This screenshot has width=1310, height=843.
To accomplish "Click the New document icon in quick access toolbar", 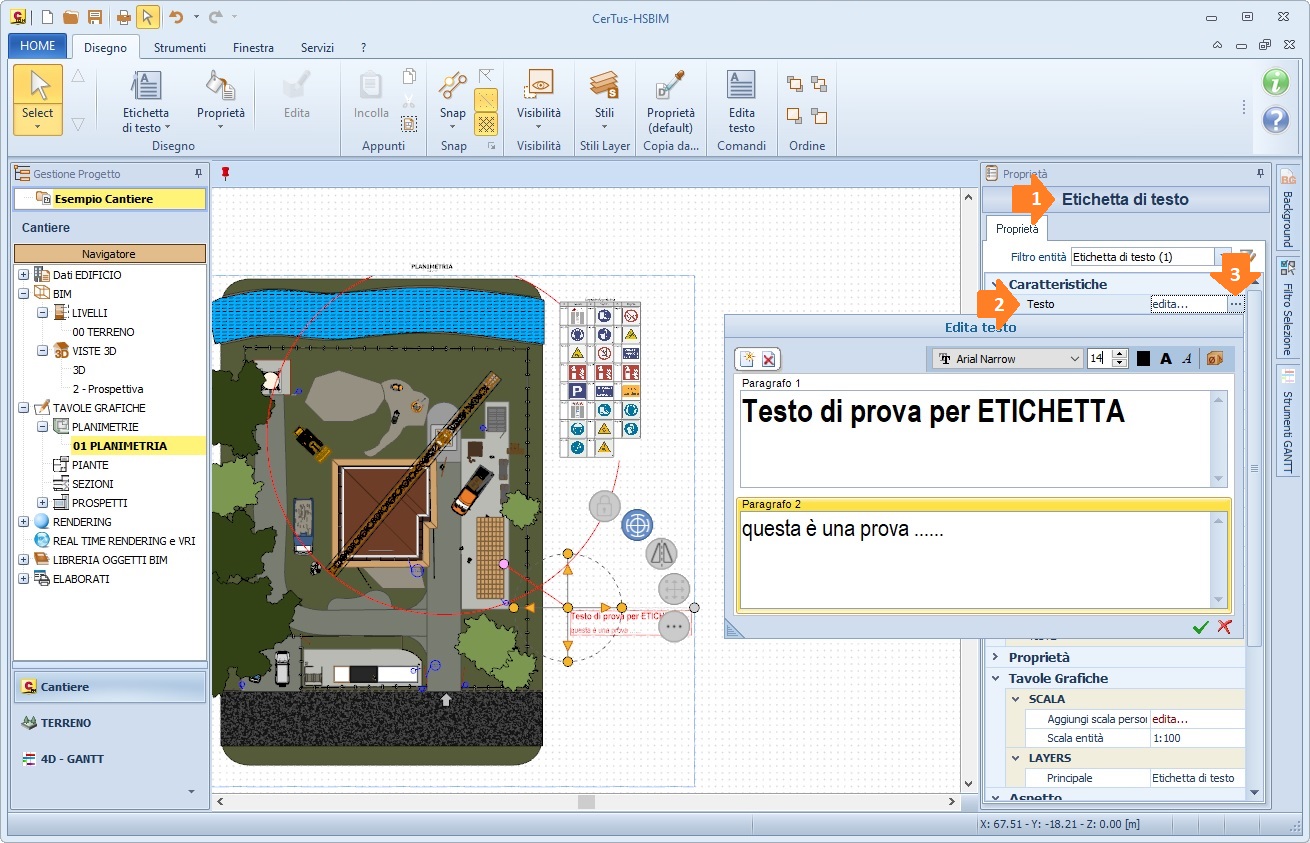I will pos(48,17).
